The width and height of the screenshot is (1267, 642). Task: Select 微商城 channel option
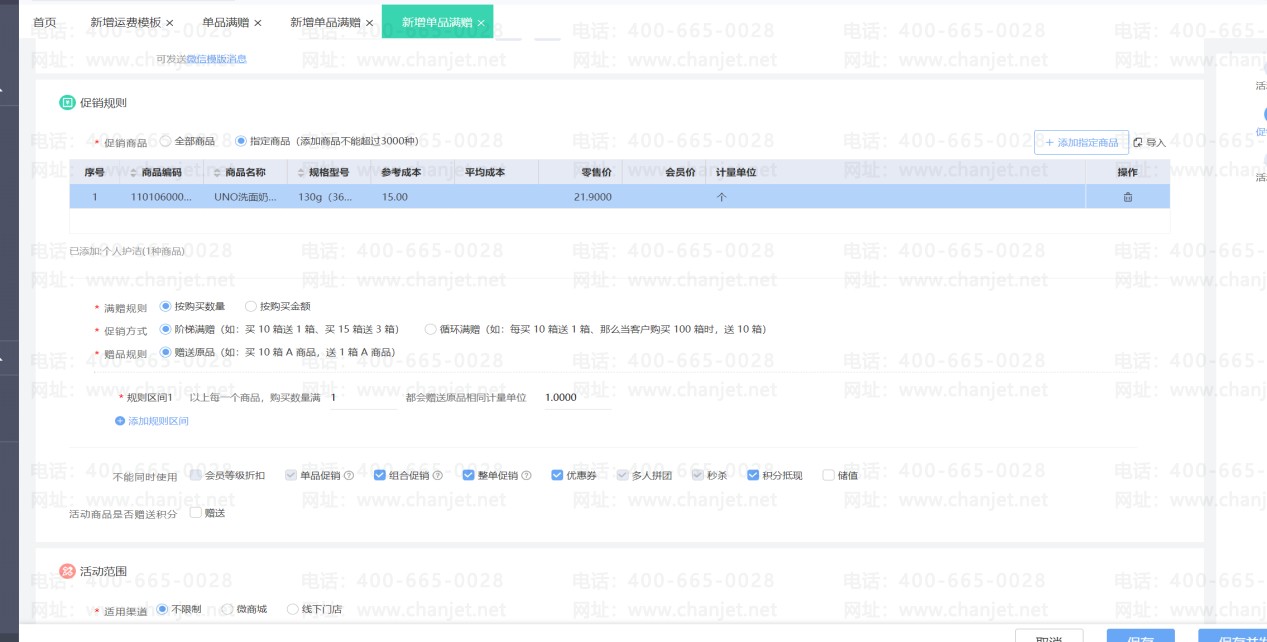pos(228,608)
